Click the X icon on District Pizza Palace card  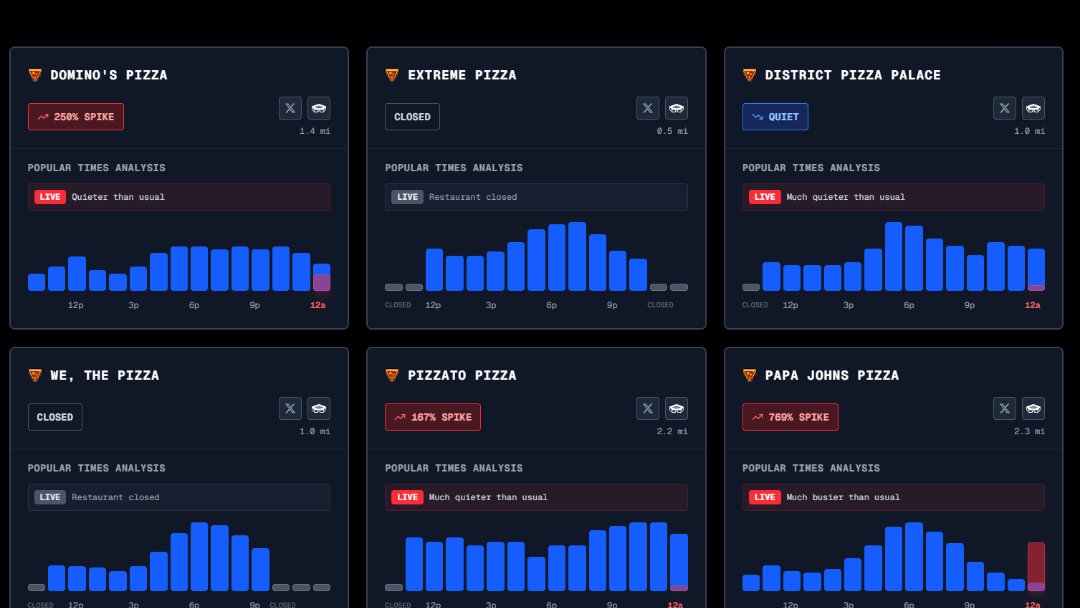tap(1004, 108)
